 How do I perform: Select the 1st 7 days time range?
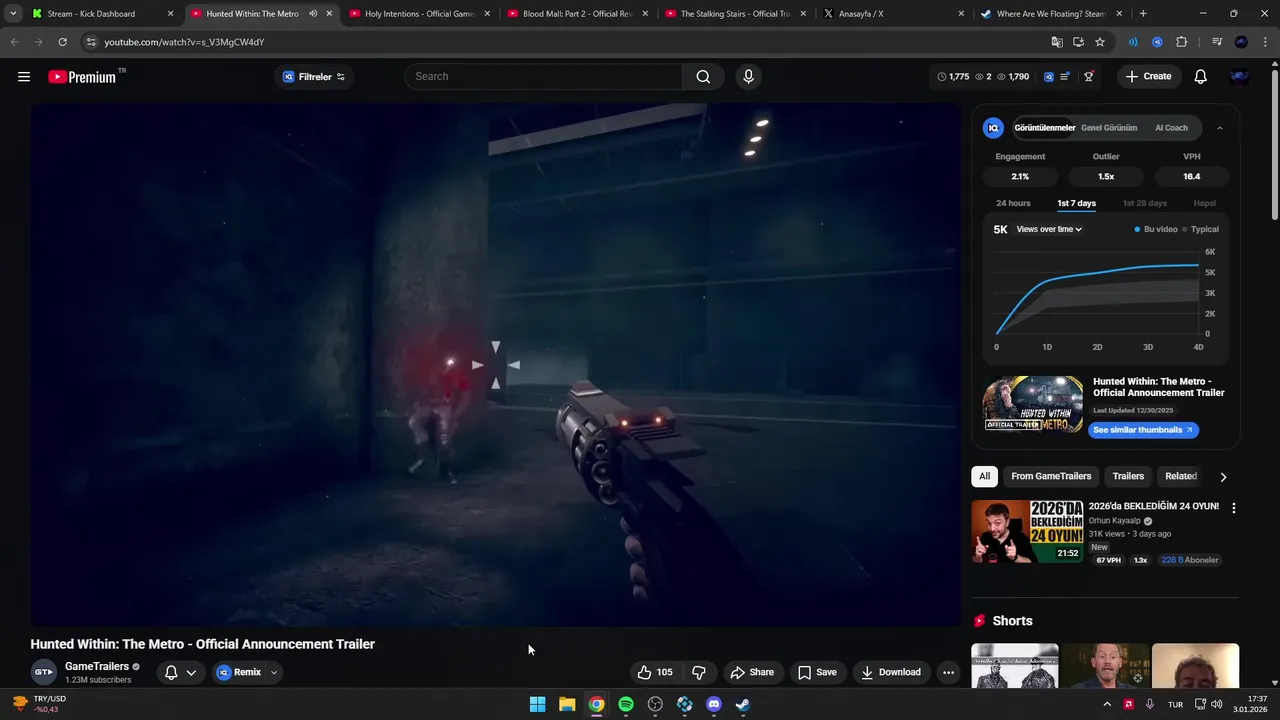[1076, 203]
